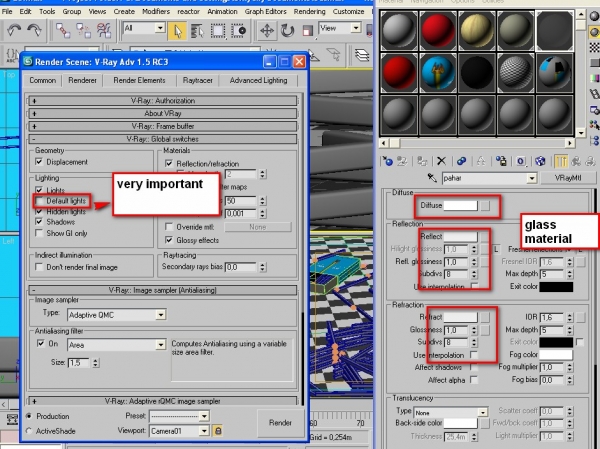Switch to the Advanced Lighting tab
600x449 pixels.
pos(258,80)
